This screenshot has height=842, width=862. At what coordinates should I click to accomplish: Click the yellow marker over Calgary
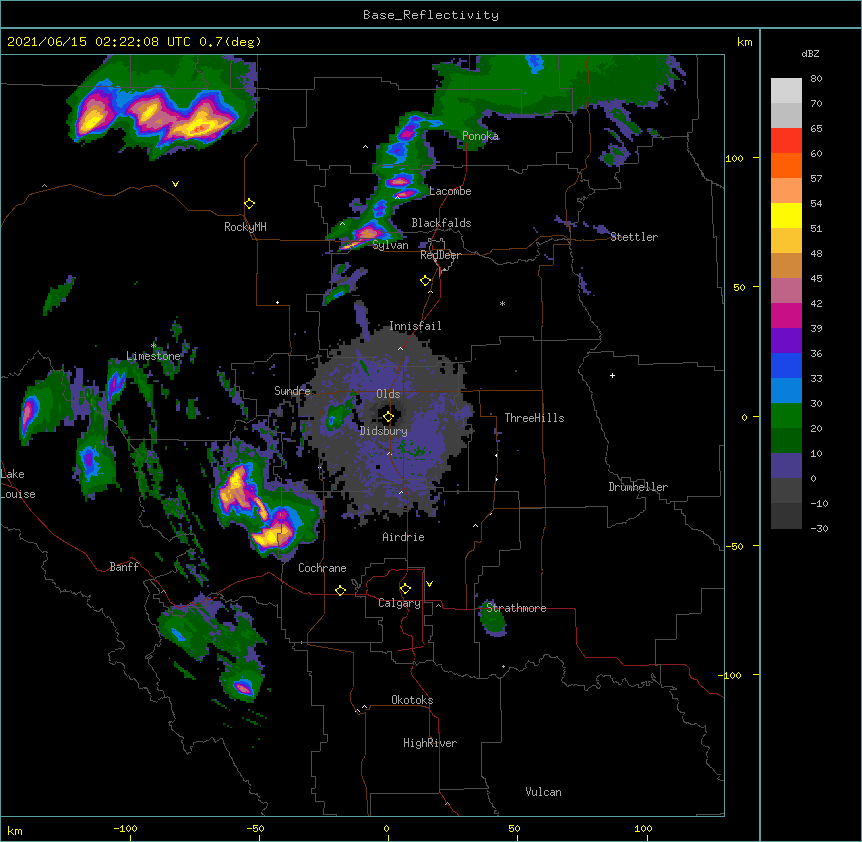(405, 589)
